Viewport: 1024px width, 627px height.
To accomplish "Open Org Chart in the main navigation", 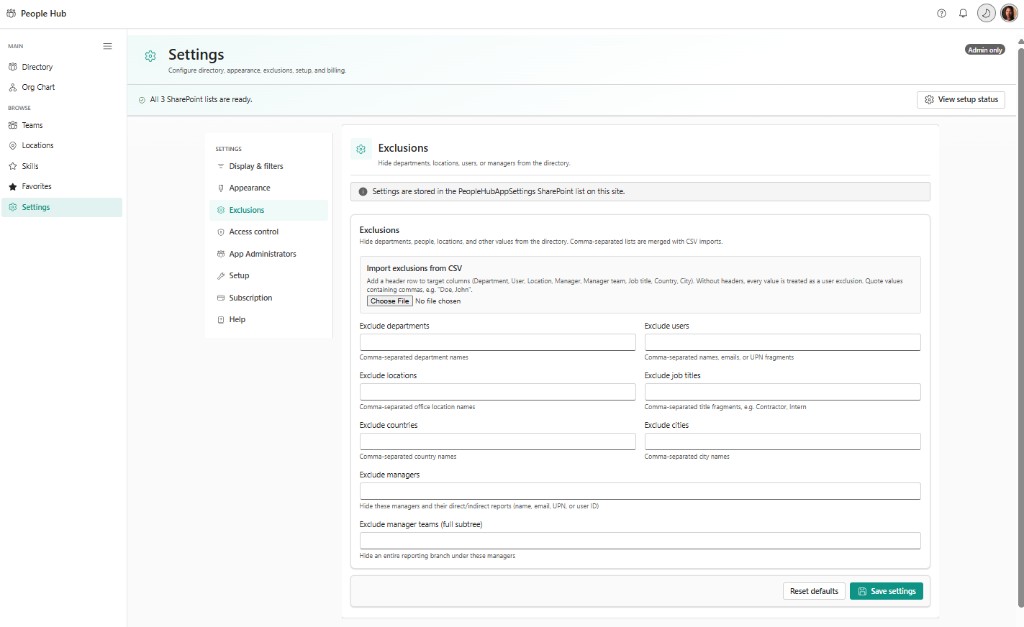I will point(62,87).
